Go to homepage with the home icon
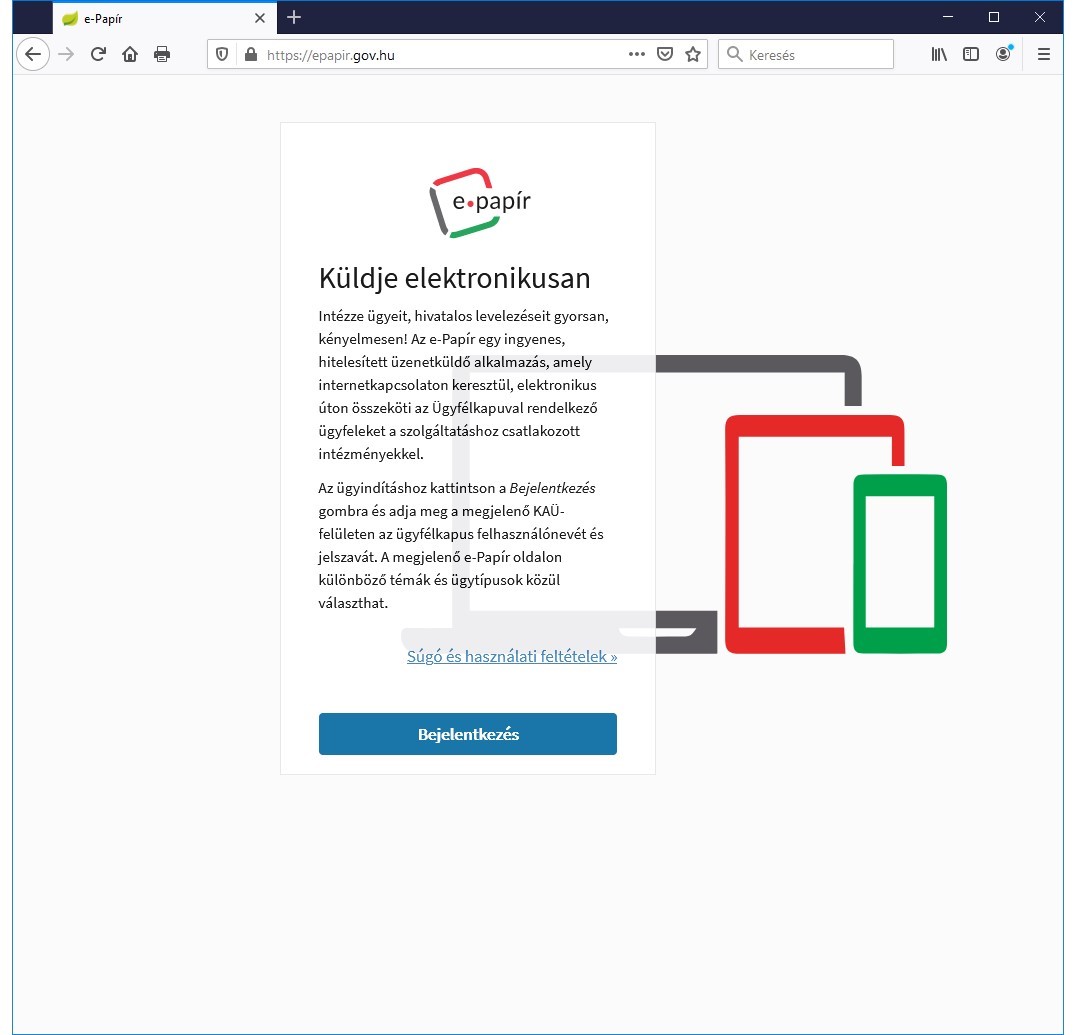1077x1035 pixels. (130, 54)
